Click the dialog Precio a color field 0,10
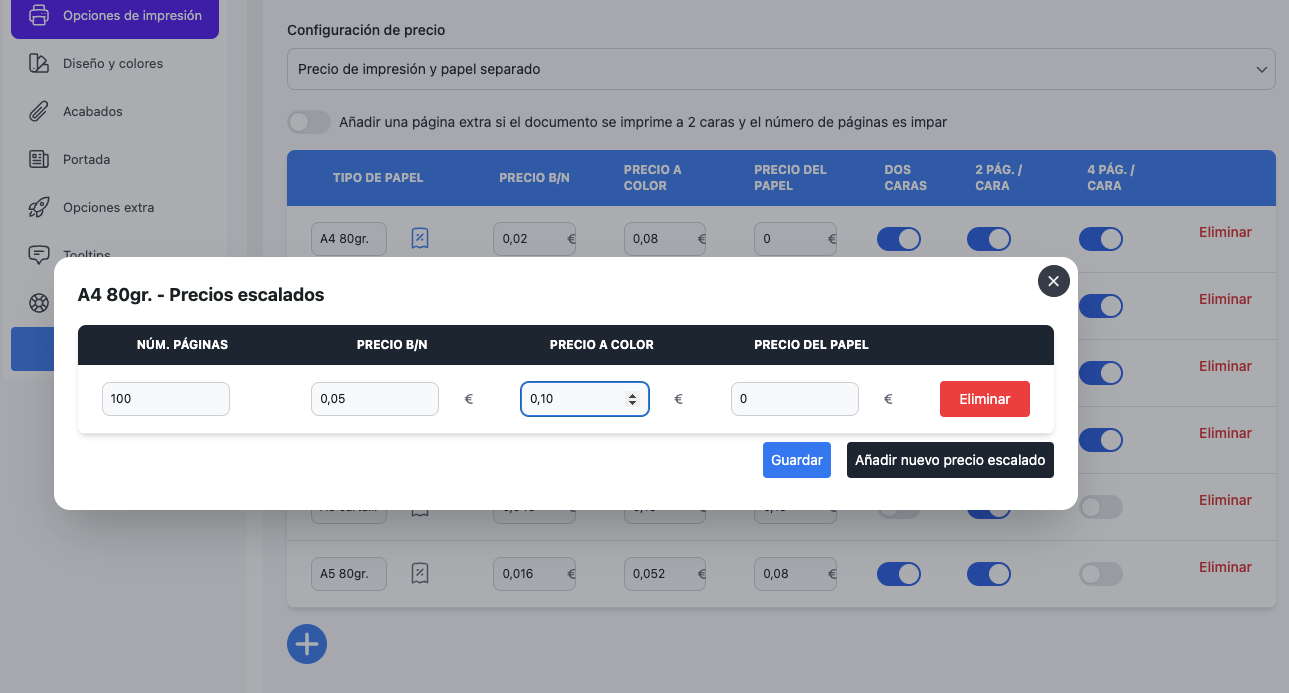 [x=585, y=399]
